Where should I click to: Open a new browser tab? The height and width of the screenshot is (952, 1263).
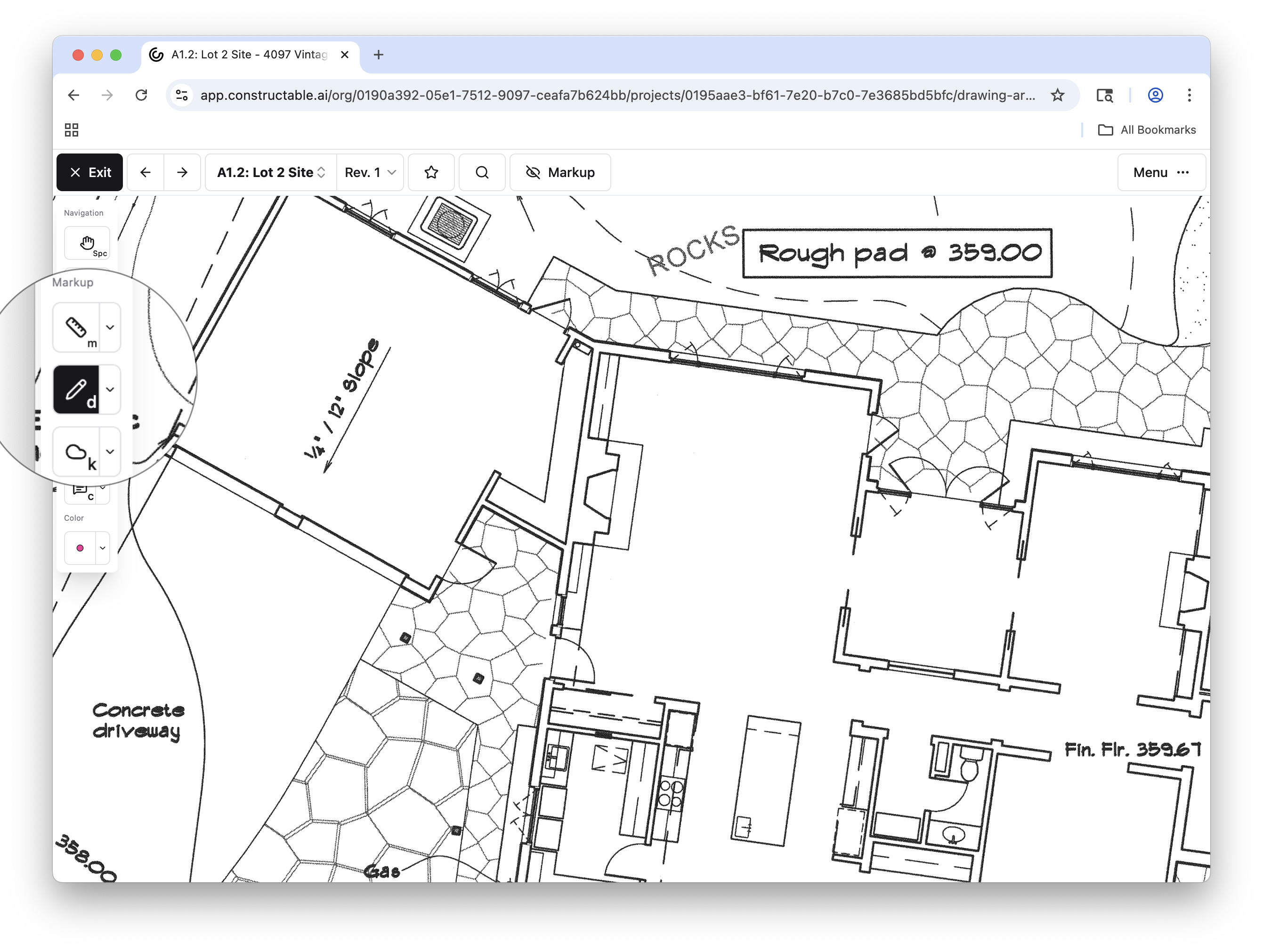tap(379, 55)
